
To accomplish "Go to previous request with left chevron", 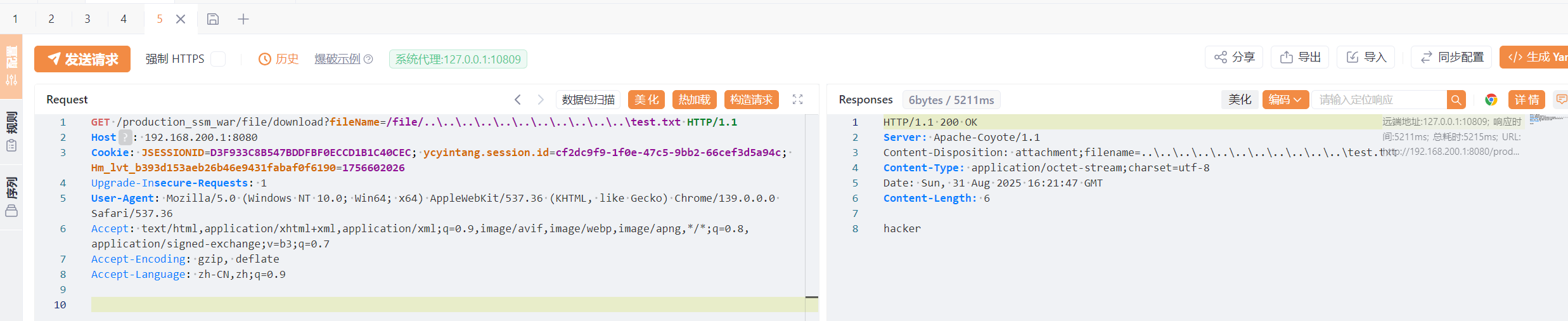I will point(518,100).
